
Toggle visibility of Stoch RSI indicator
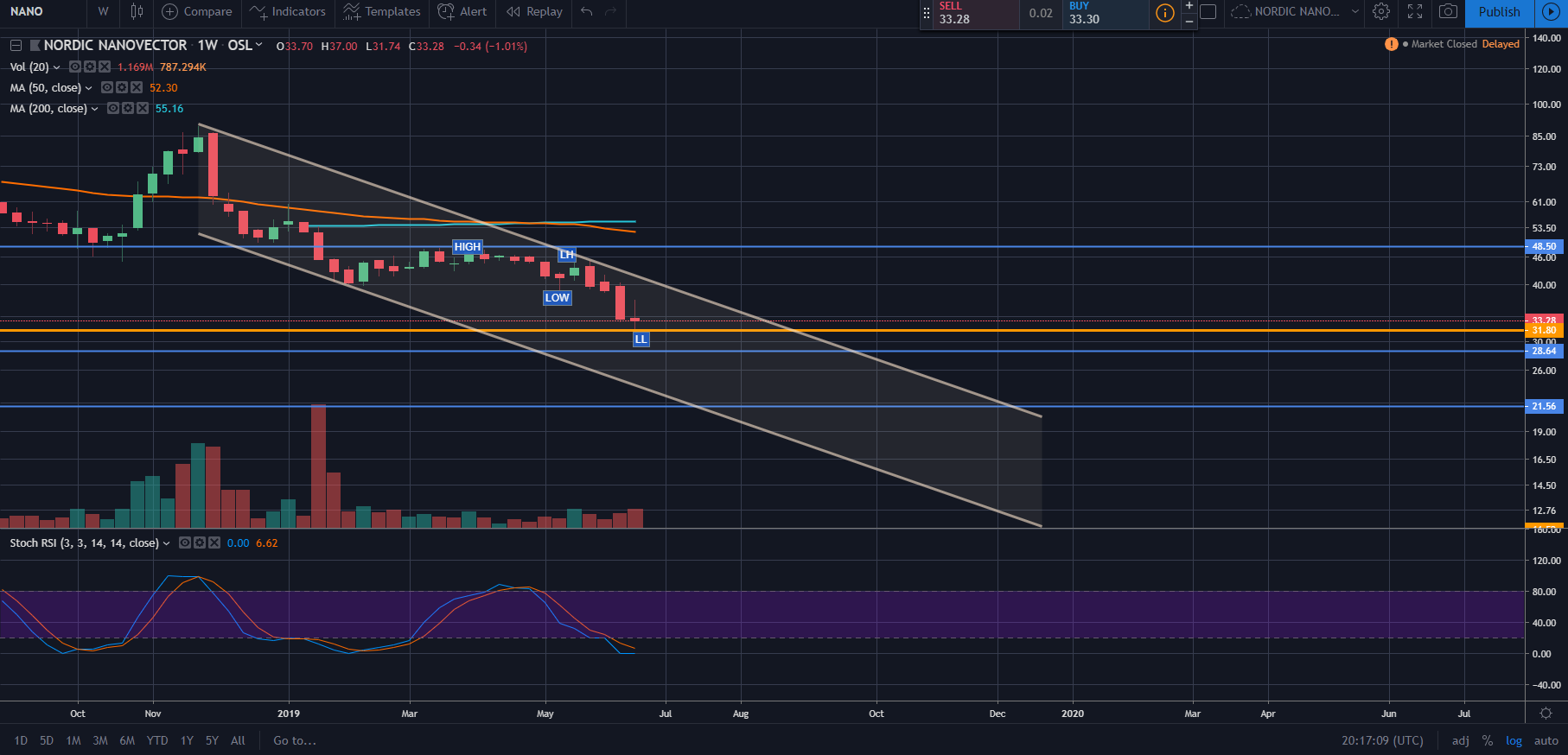pyautogui.click(x=185, y=542)
